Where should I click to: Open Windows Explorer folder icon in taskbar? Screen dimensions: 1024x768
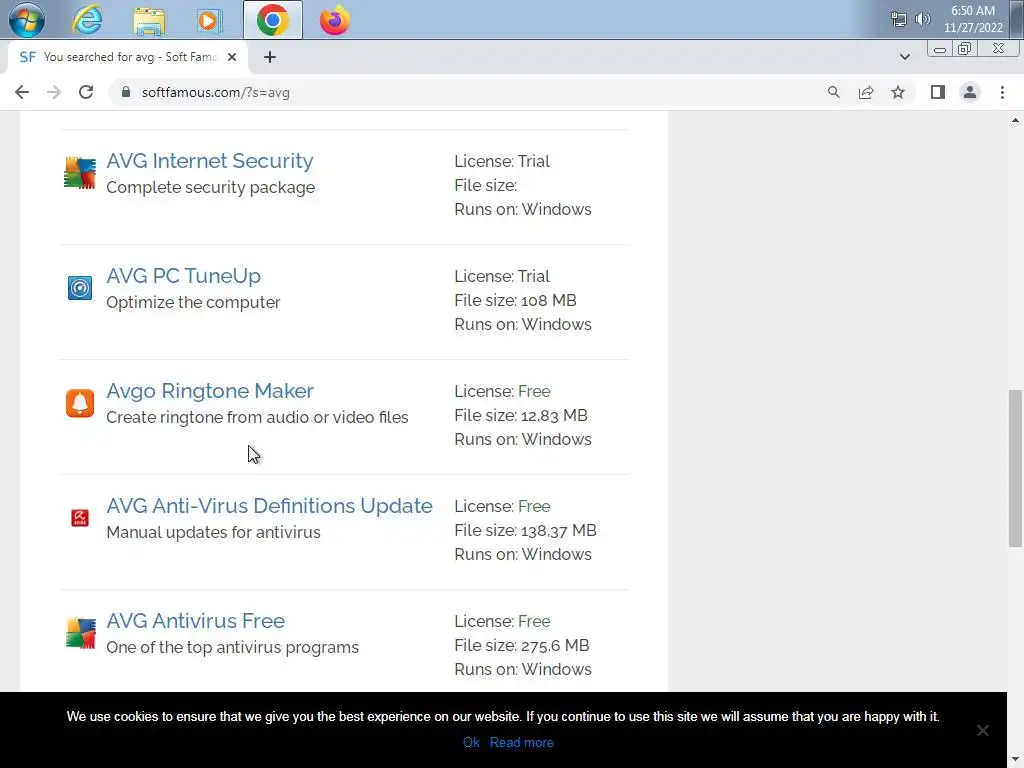pyautogui.click(x=149, y=20)
